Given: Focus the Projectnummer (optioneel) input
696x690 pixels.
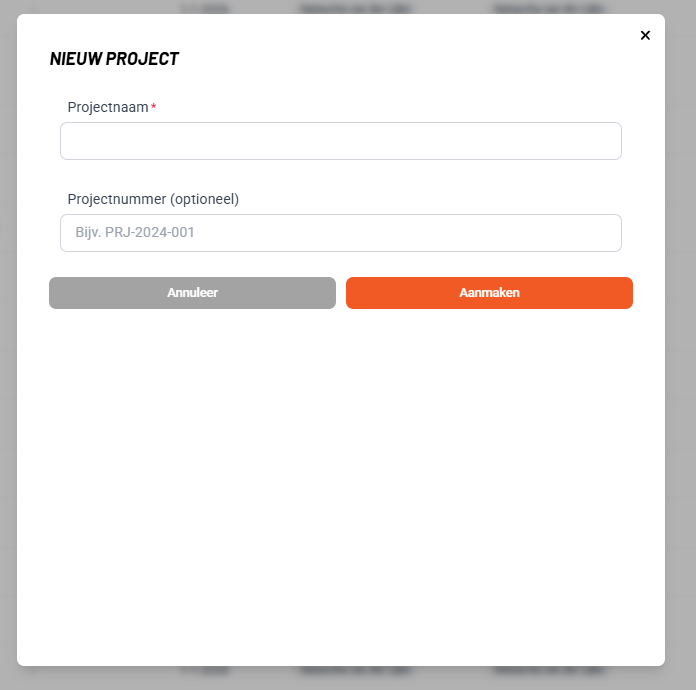Looking at the screenshot, I should tap(340, 233).
